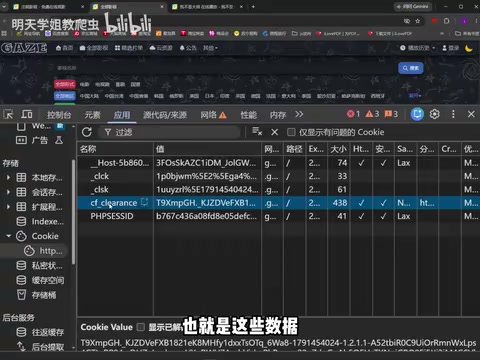Open the AI assistance icon in DevTools
Screen dimensions: 480x360
(417, 114)
